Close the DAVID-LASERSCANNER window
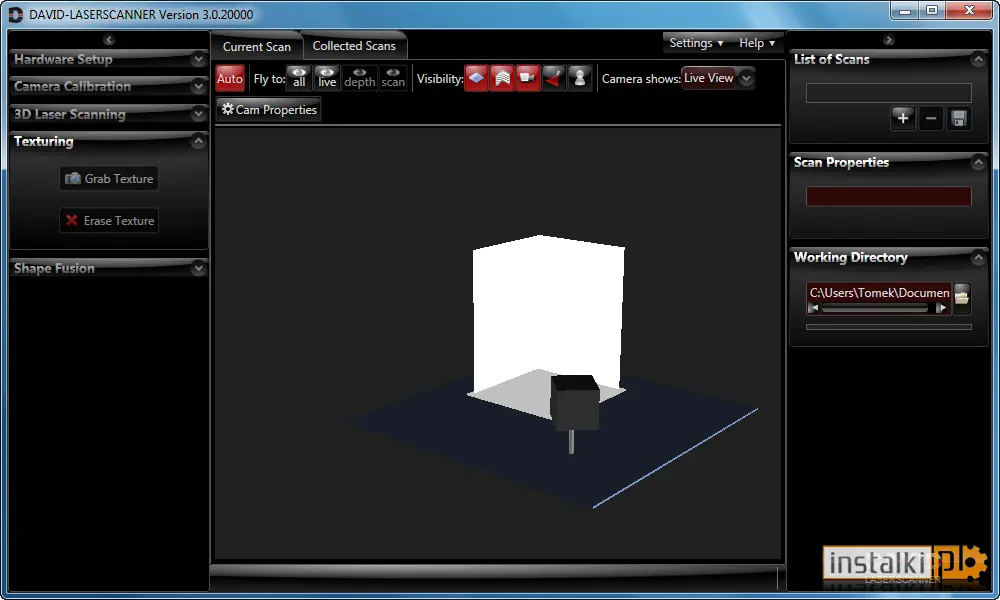 point(969,10)
